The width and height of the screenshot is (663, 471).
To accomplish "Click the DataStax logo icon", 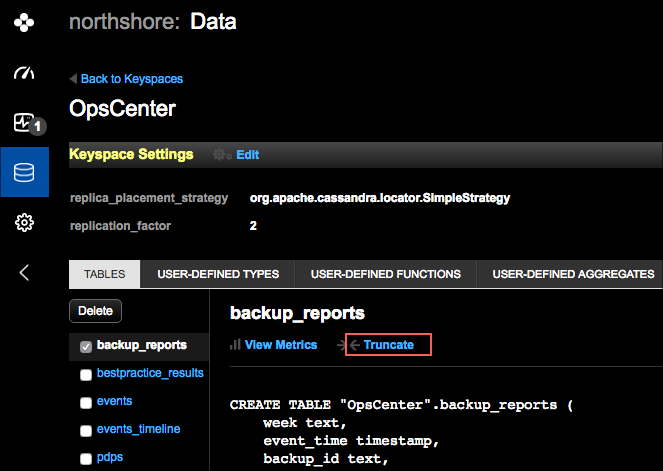I will click(24, 23).
